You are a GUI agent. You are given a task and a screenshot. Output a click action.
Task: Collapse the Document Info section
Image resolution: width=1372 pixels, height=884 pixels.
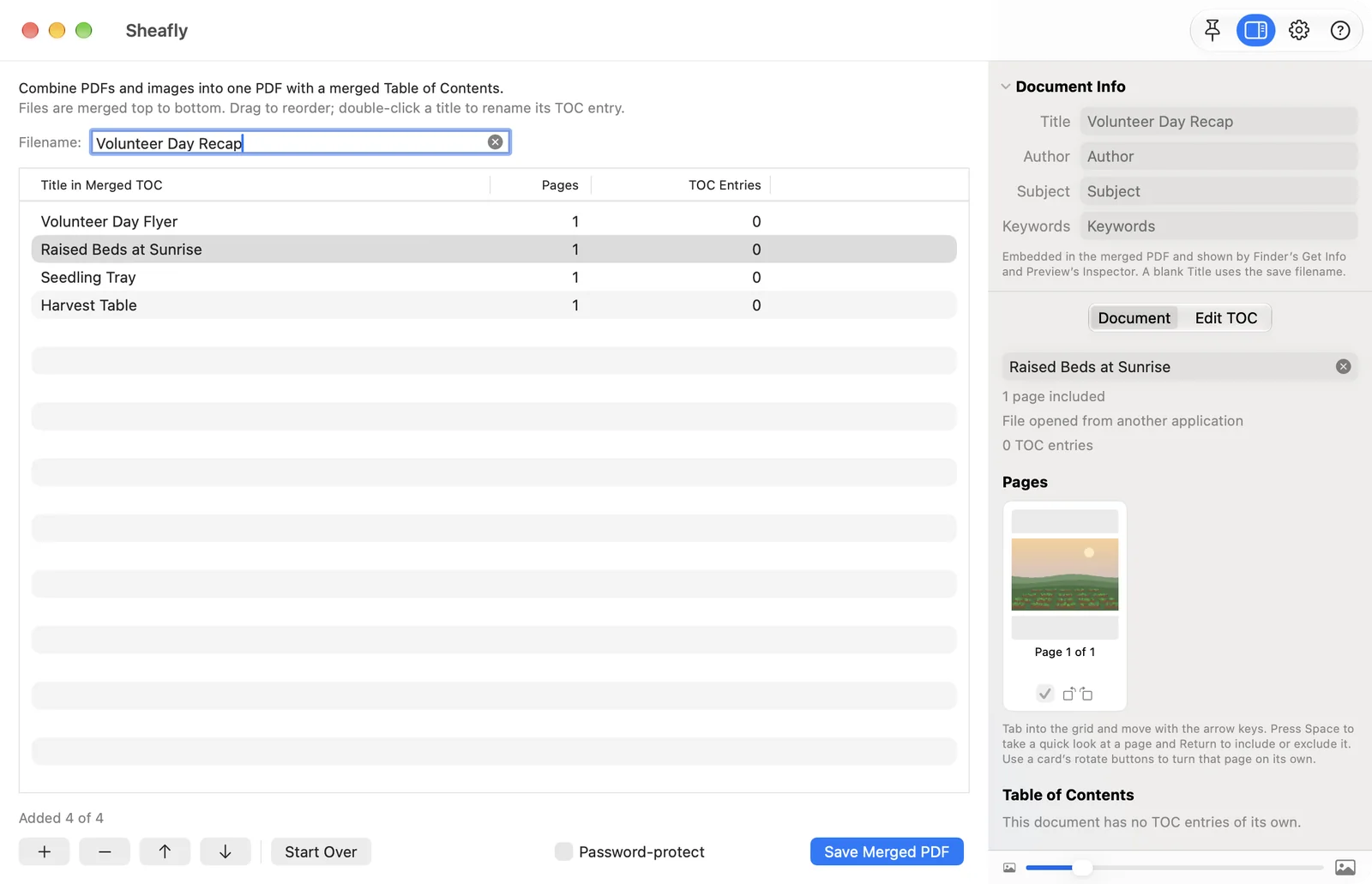click(x=1006, y=87)
